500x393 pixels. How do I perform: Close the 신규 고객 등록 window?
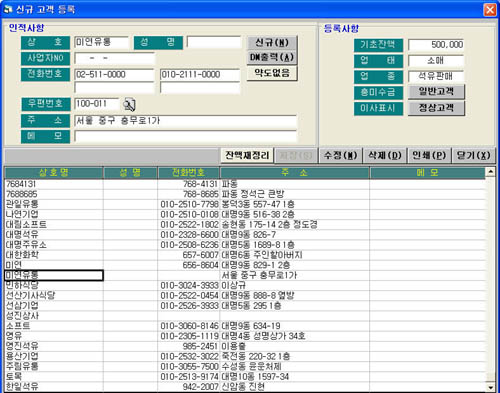(490, 10)
